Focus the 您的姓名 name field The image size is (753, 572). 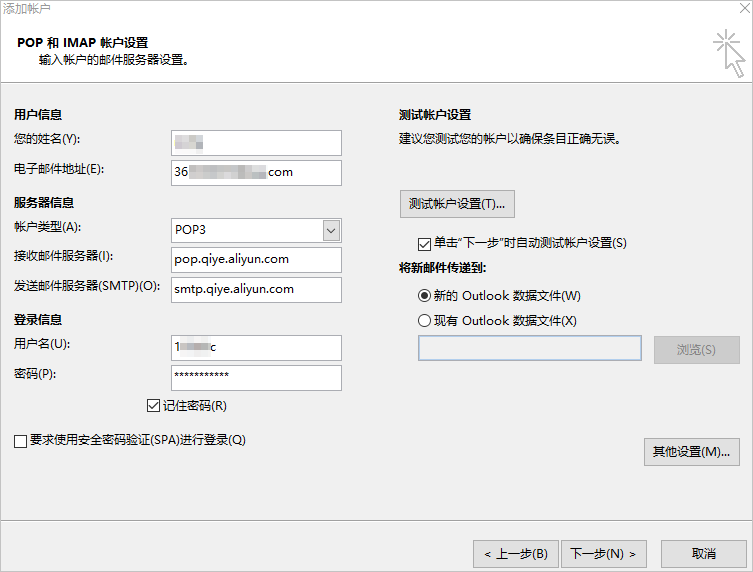click(256, 143)
